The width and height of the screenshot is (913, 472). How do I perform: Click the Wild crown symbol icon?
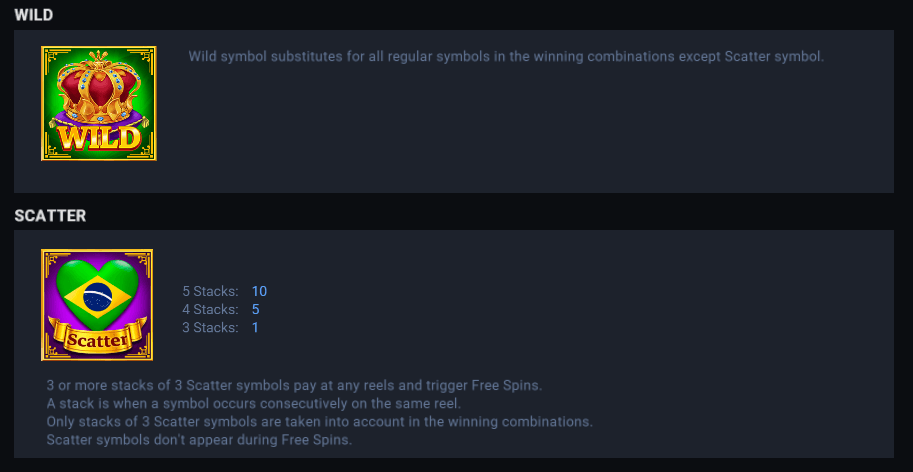click(x=98, y=103)
